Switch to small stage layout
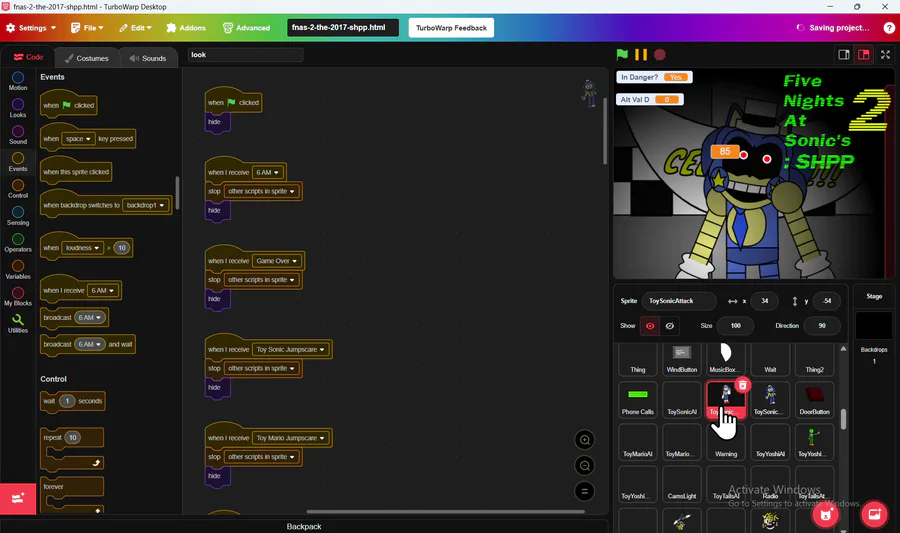 [x=844, y=55]
